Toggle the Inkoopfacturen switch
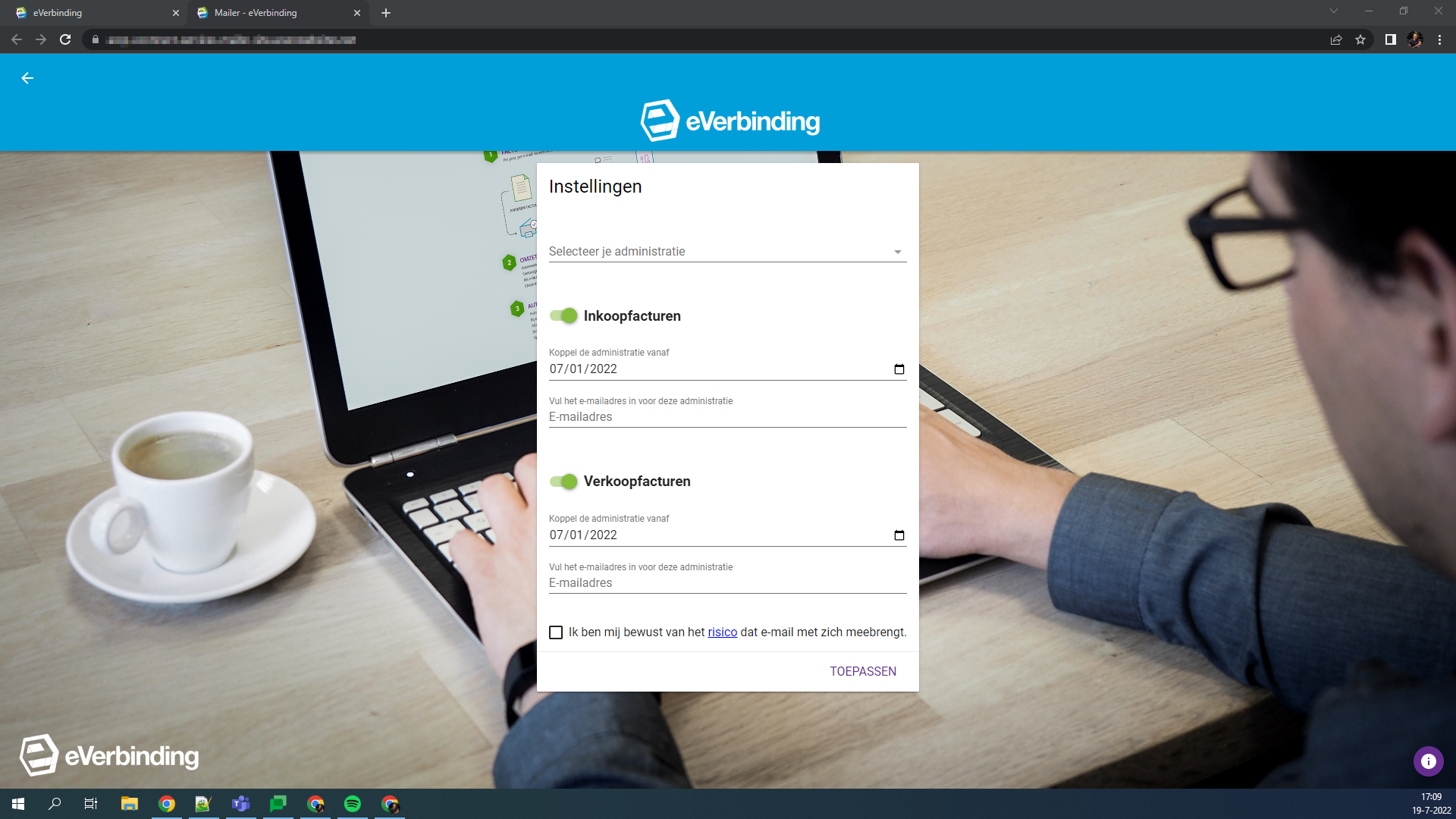 [x=563, y=316]
